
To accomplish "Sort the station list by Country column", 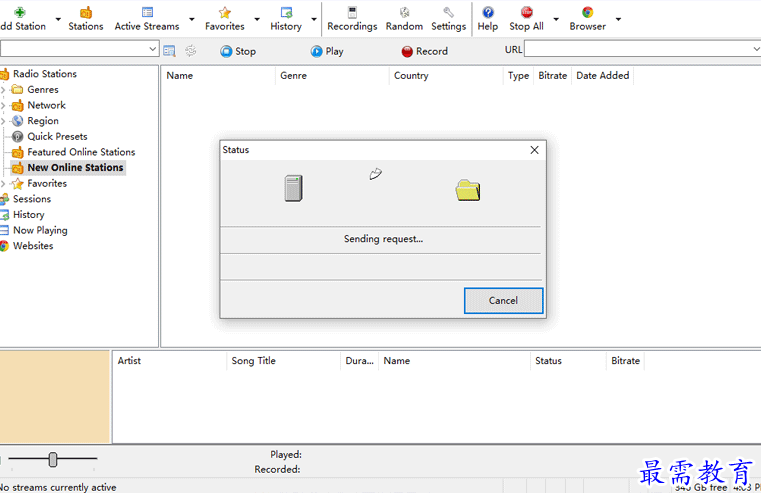I will click(411, 76).
